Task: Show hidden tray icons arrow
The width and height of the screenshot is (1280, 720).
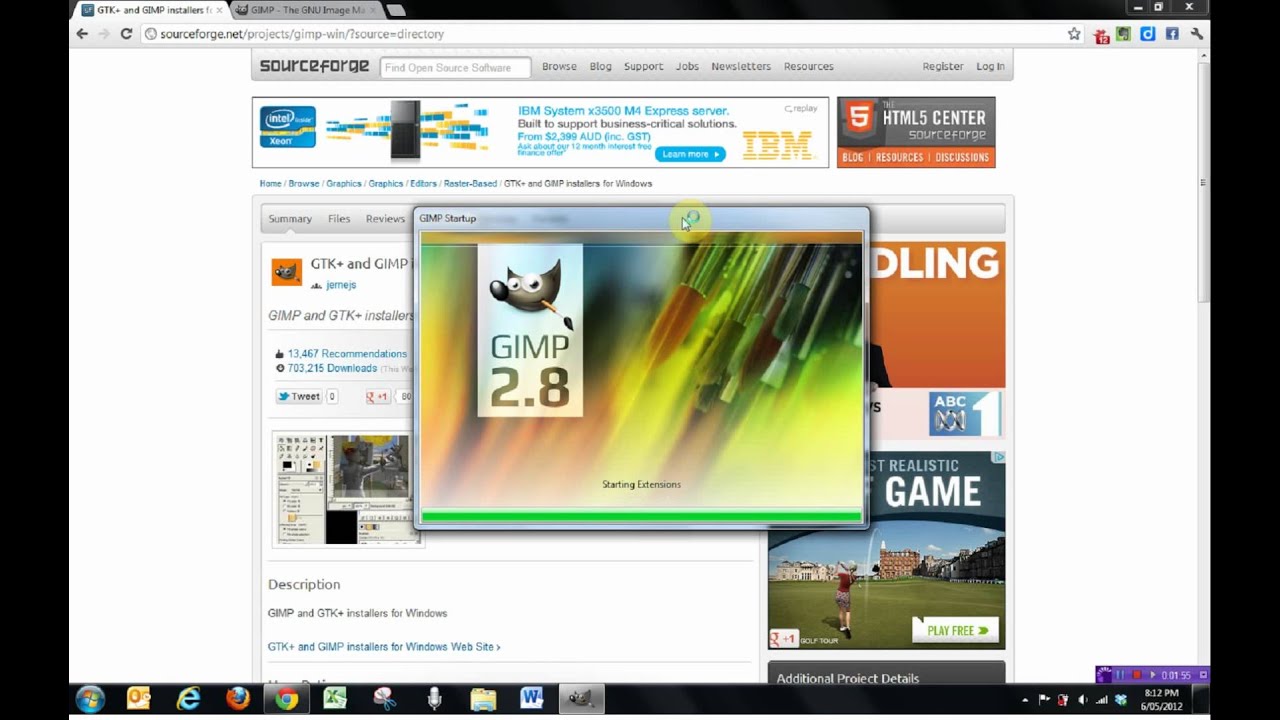Action: 1025,699
